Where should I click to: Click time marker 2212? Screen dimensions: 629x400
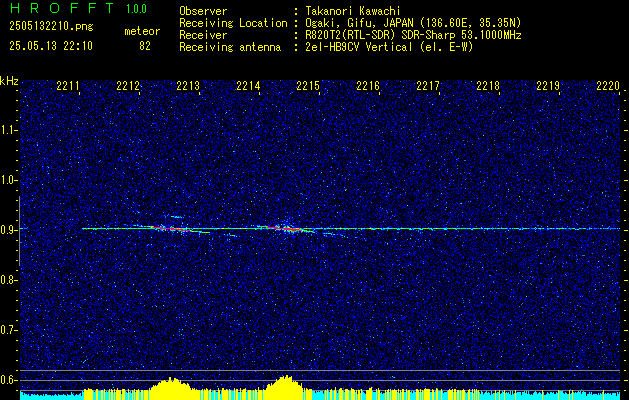128,85
